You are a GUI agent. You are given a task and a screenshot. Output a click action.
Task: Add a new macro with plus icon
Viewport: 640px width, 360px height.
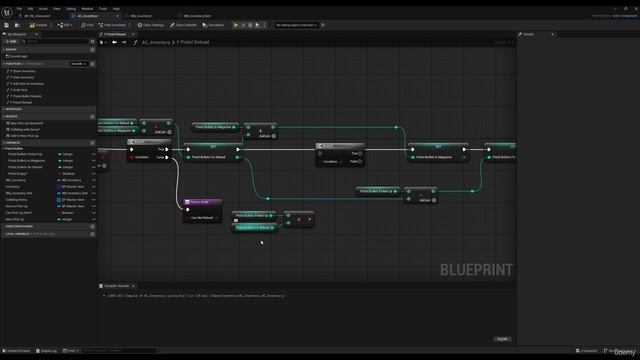93,117
